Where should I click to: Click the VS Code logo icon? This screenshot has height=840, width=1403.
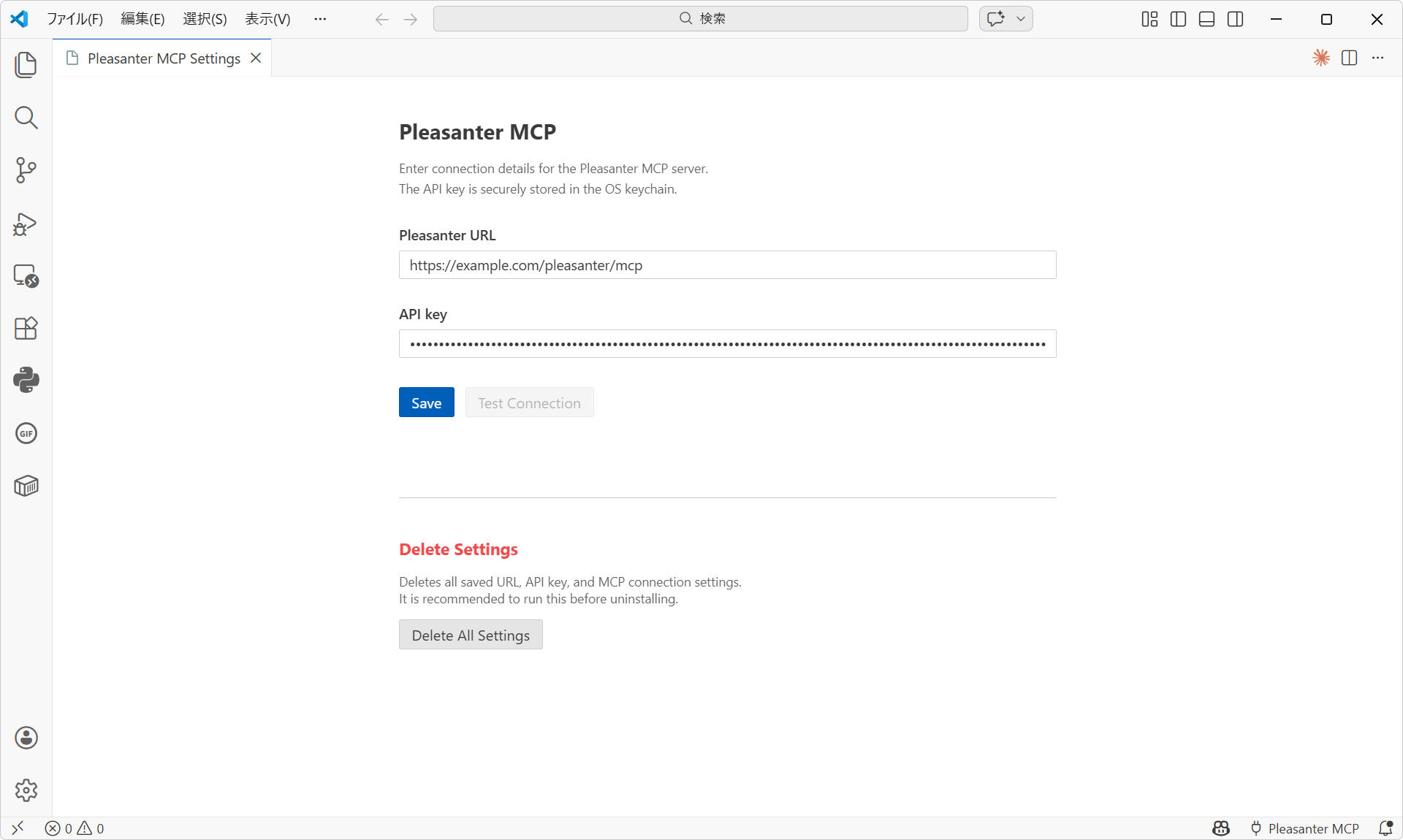tap(20, 19)
